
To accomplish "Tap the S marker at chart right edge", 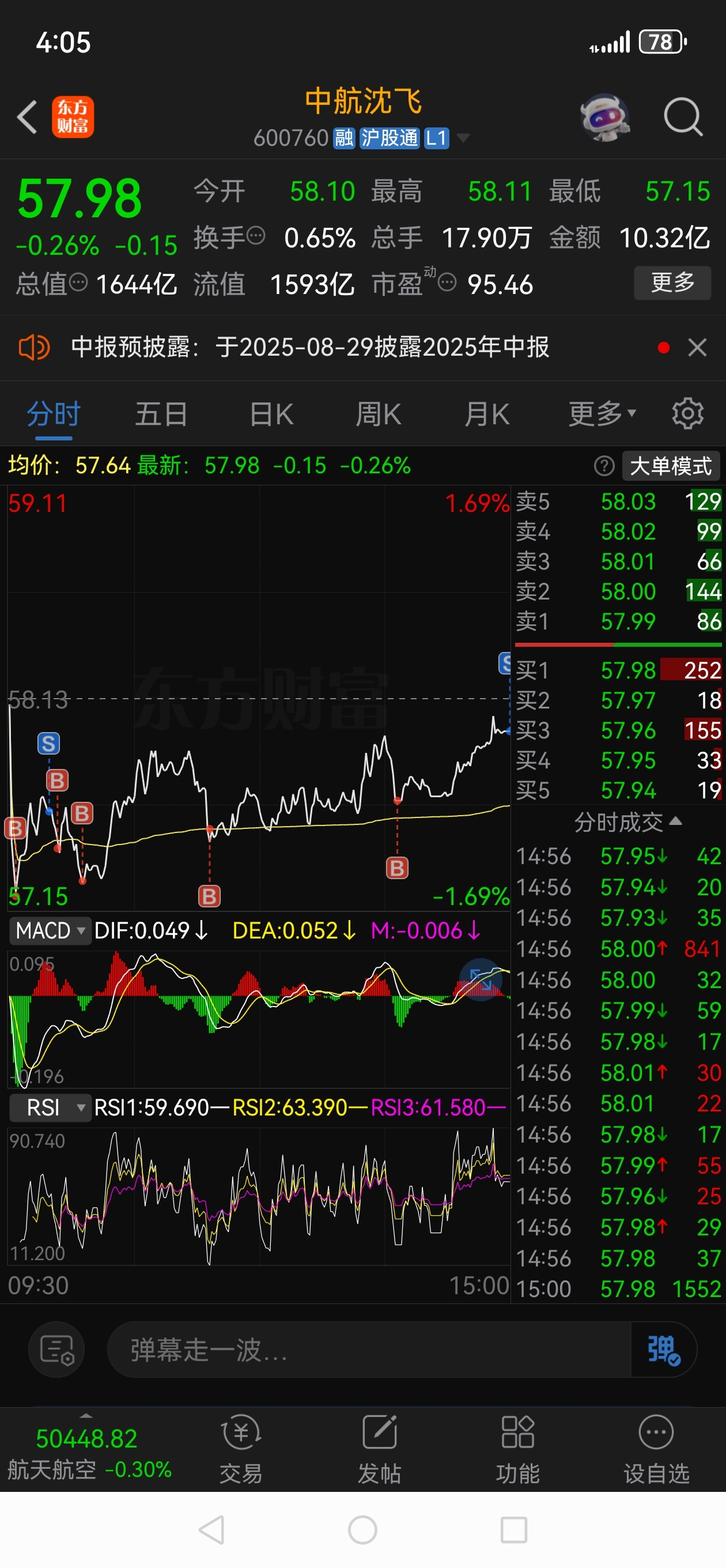I will (505, 663).
